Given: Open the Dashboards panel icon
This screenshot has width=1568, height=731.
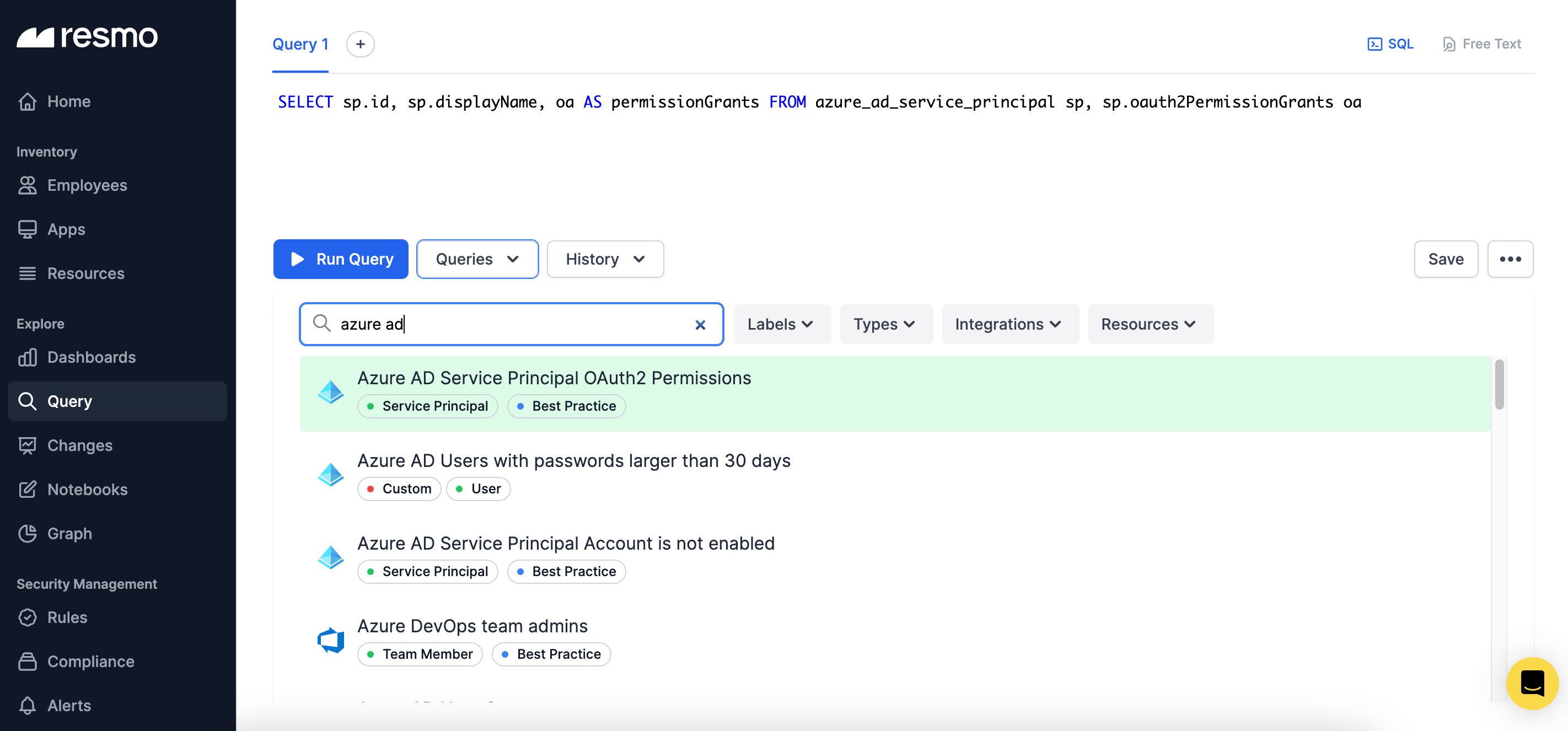Looking at the screenshot, I should (x=28, y=357).
